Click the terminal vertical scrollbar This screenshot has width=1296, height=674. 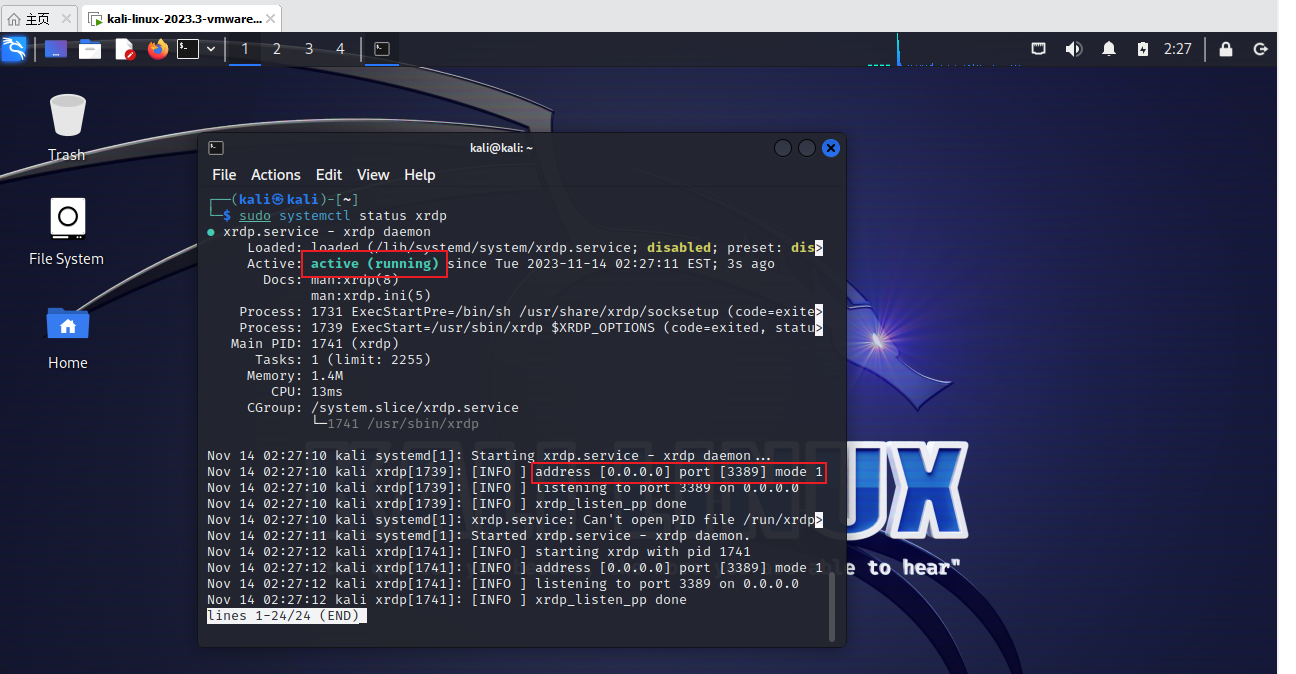click(830, 607)
